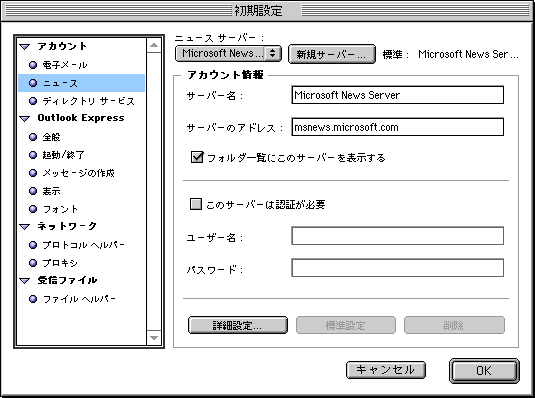Open プロトコル ヘルパー settings
The height and width of the screenshot is (398, 535).
tap(84, 245)
